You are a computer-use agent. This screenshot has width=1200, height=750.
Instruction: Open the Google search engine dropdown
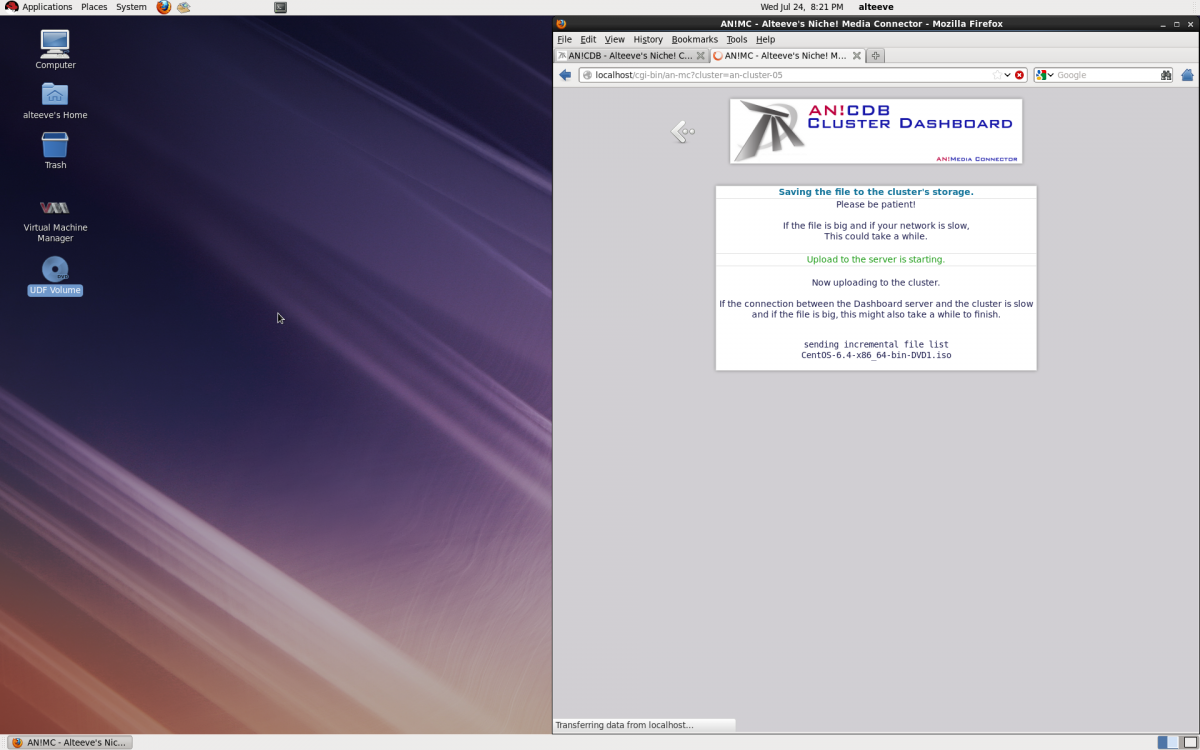click(1045, 75)
